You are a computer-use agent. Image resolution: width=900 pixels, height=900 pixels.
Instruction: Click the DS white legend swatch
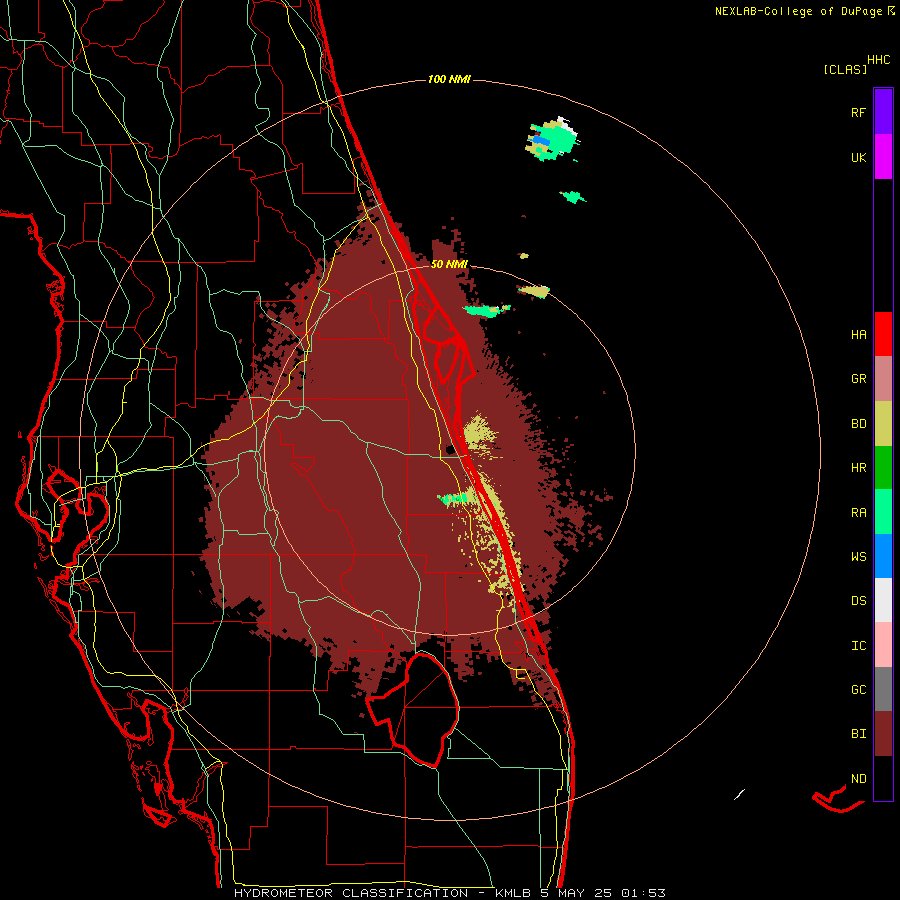pyautogui.click(x=883, y=600)
